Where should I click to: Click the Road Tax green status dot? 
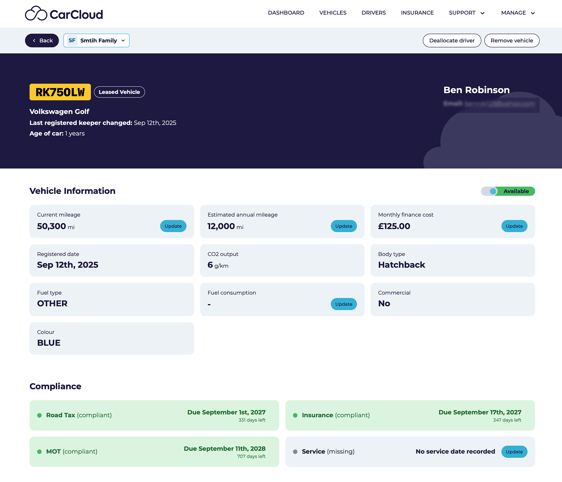[39, 415]
